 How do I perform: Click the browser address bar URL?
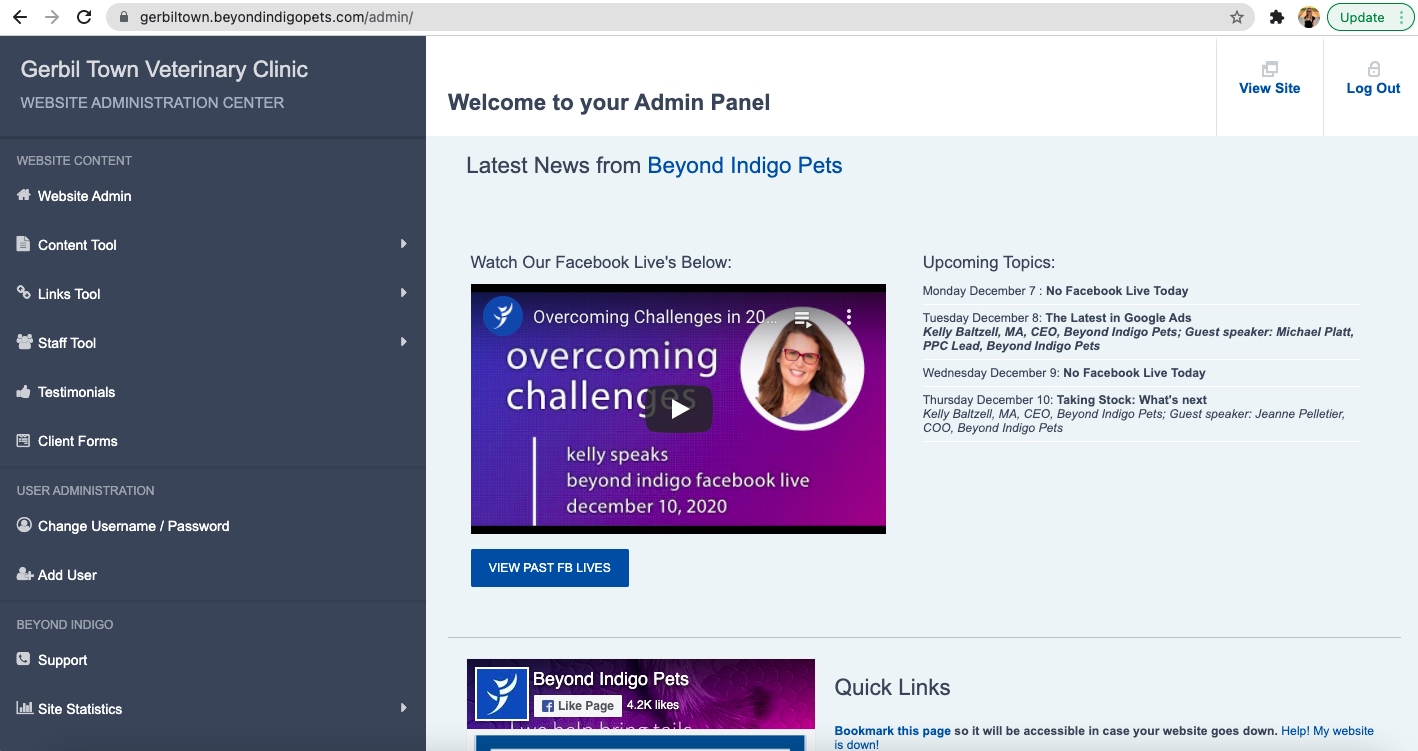pos(276,17)
